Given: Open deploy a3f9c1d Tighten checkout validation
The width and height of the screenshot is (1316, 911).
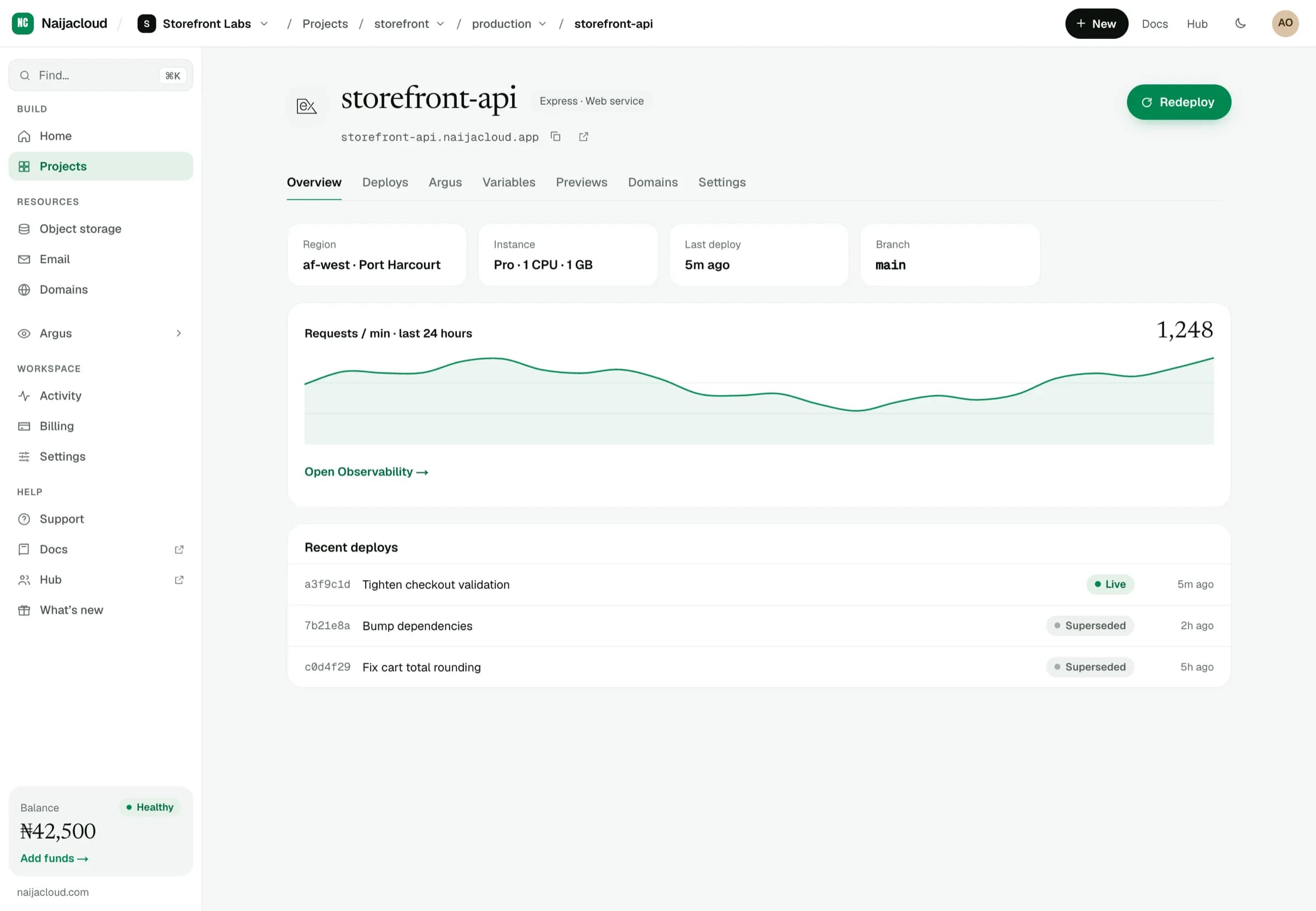Looking at the screenshot, I should 758,585.
